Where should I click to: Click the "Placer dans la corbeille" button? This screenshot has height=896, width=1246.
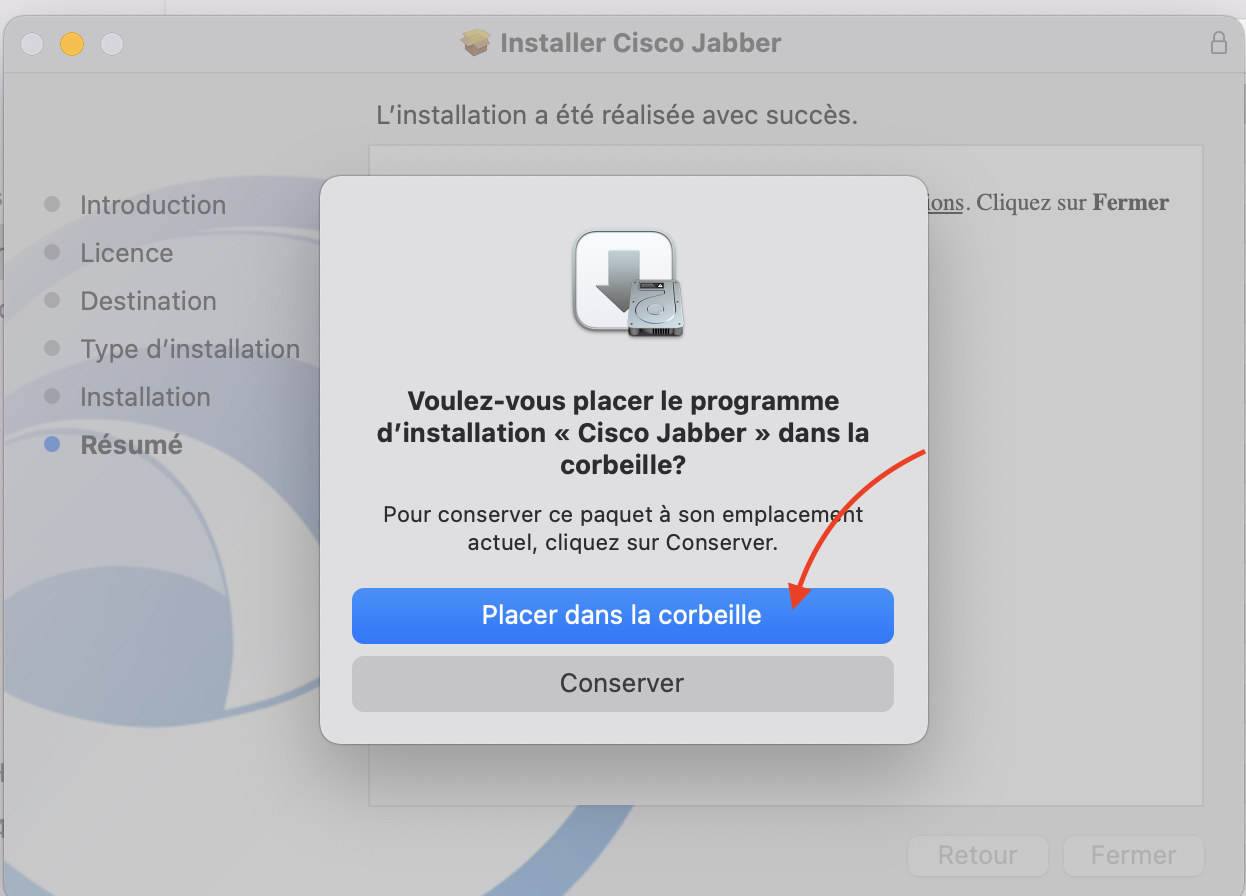(x=622, y=615)
